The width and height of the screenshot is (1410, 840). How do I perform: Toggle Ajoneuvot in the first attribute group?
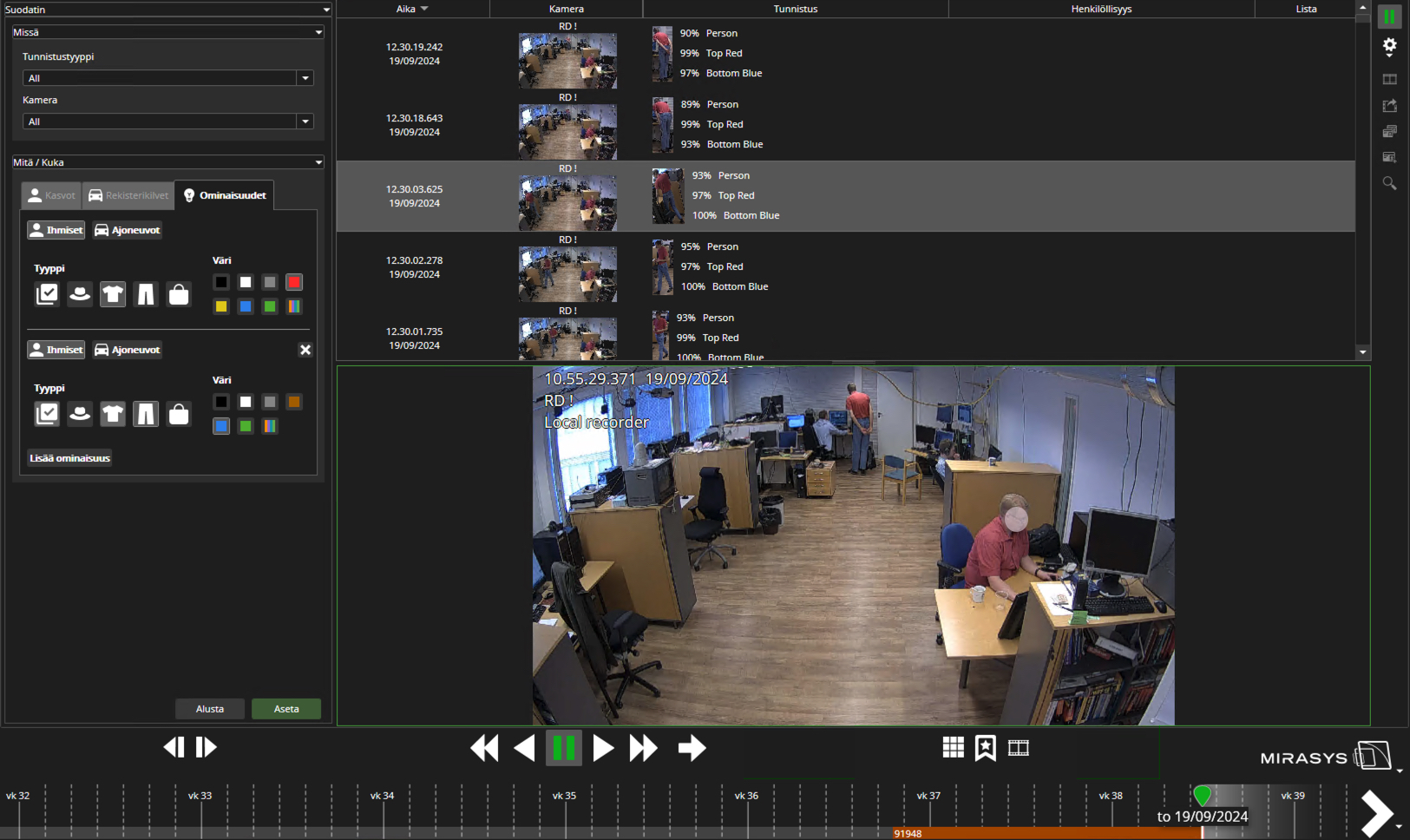pyautogui.click(x=128, y=230)
